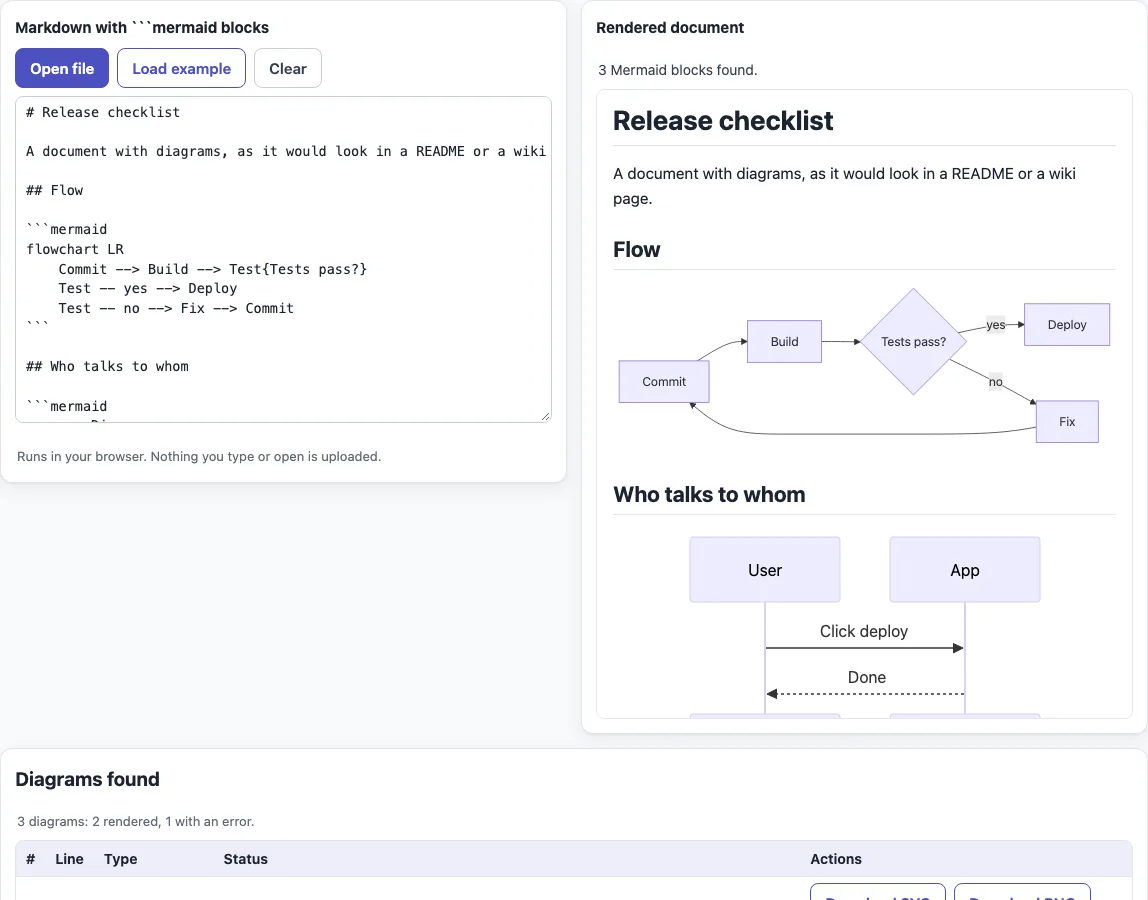Click the 'Who talks to whom' rendered heading
This screenshot has width=1148, height=900.
(x=709, y=494)
